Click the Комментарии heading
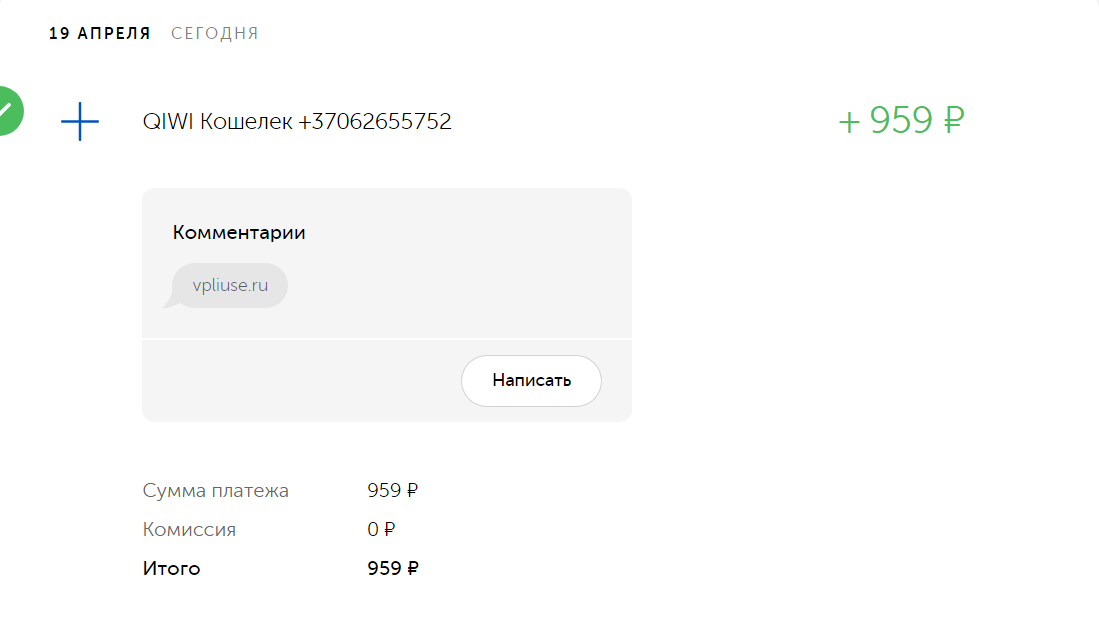The height and width of the screenshot is (623, 1099). tap(239, 233)
